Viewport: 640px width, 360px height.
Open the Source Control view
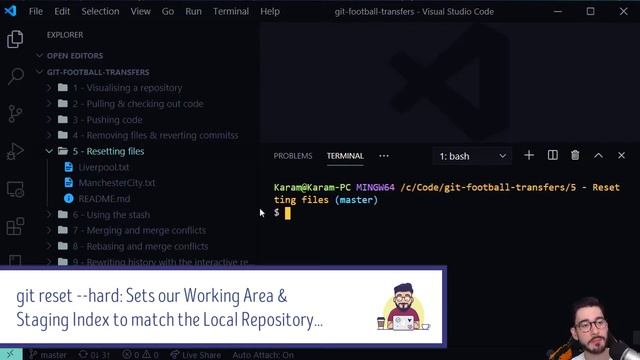pyautogui.click(x=15, y=113)
